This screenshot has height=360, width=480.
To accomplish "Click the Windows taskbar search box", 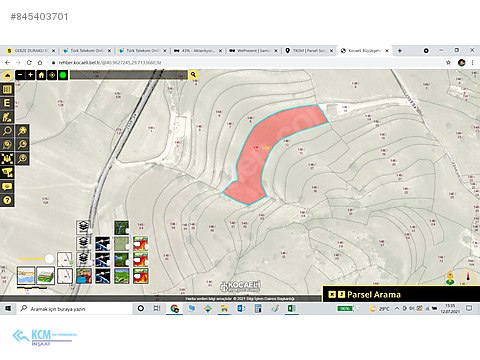I will click(74, 309).
